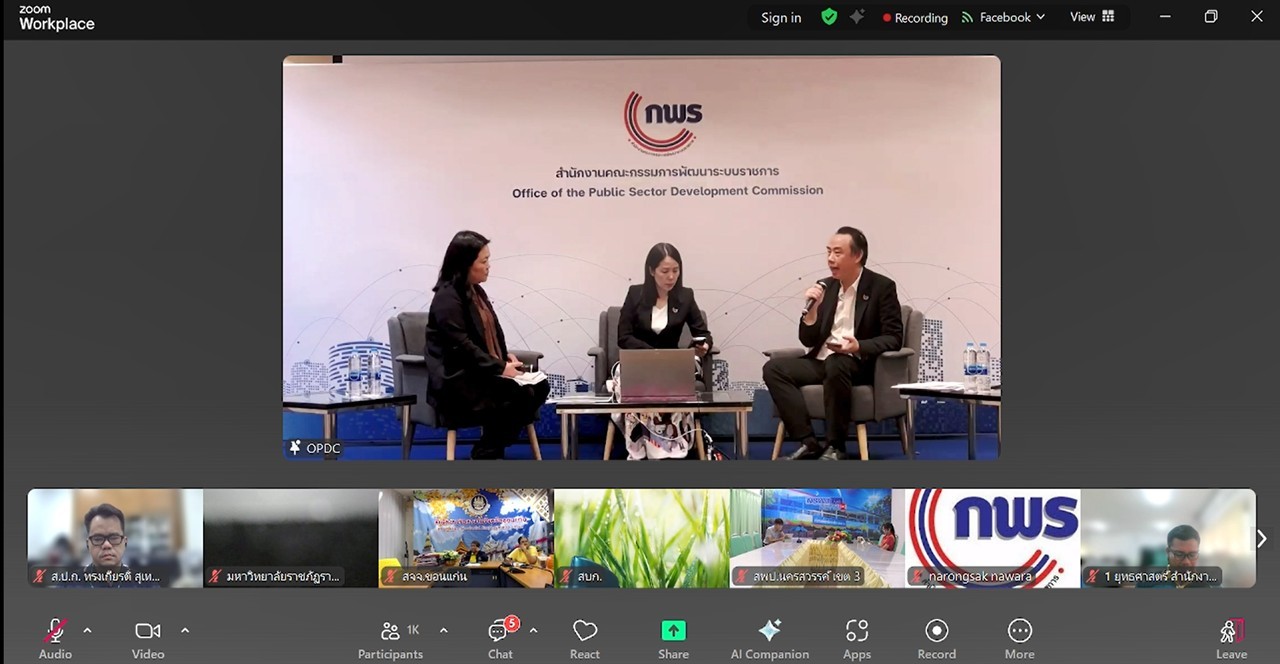
Task: Open the React heart menu
Action: (585, 638)
